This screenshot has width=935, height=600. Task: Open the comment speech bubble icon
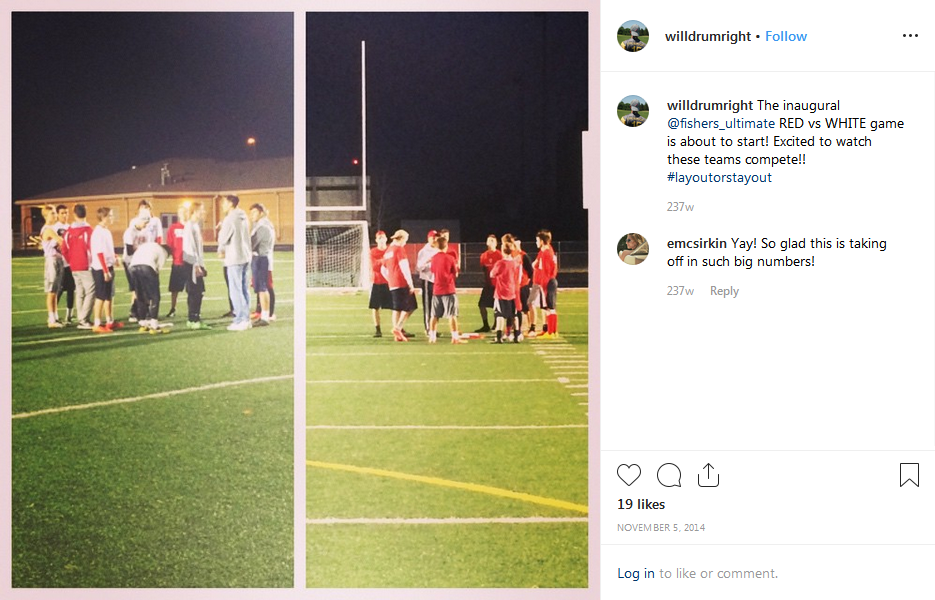pyautogui.click(x=669, y=475)
